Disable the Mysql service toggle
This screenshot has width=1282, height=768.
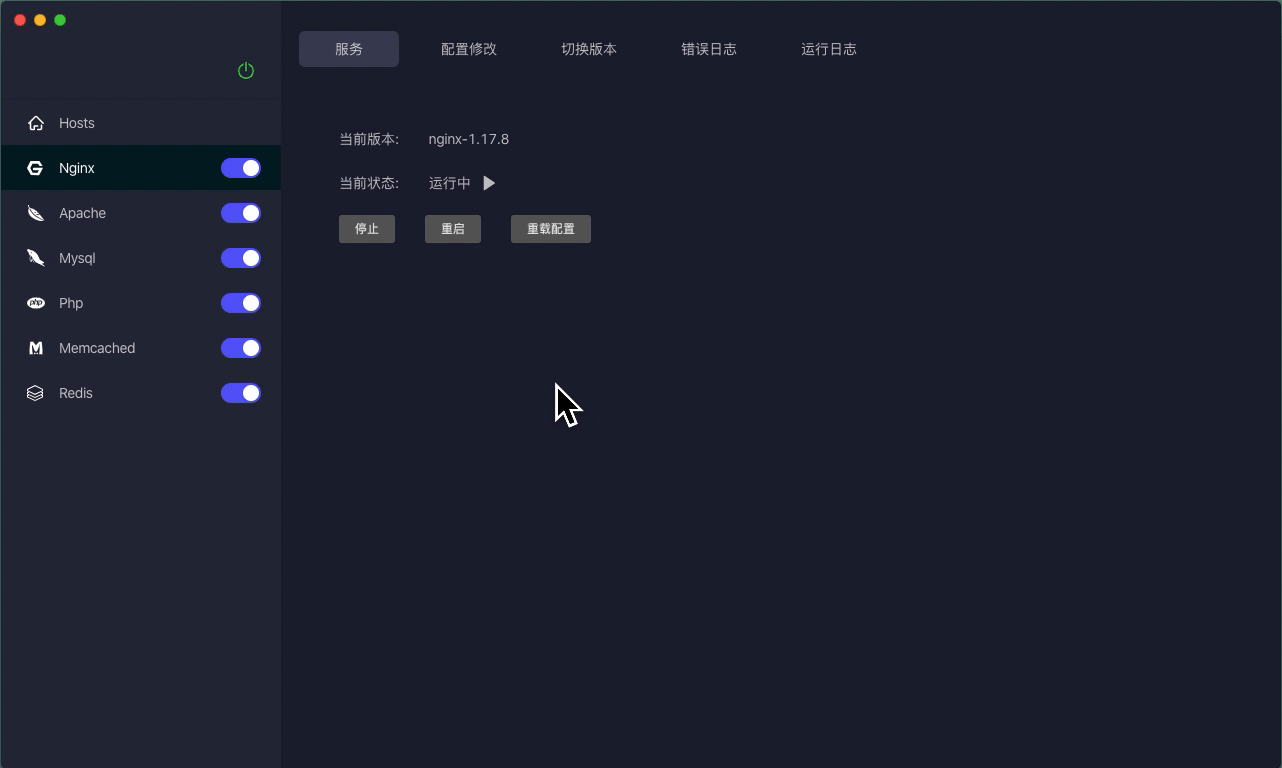point(240,257)
